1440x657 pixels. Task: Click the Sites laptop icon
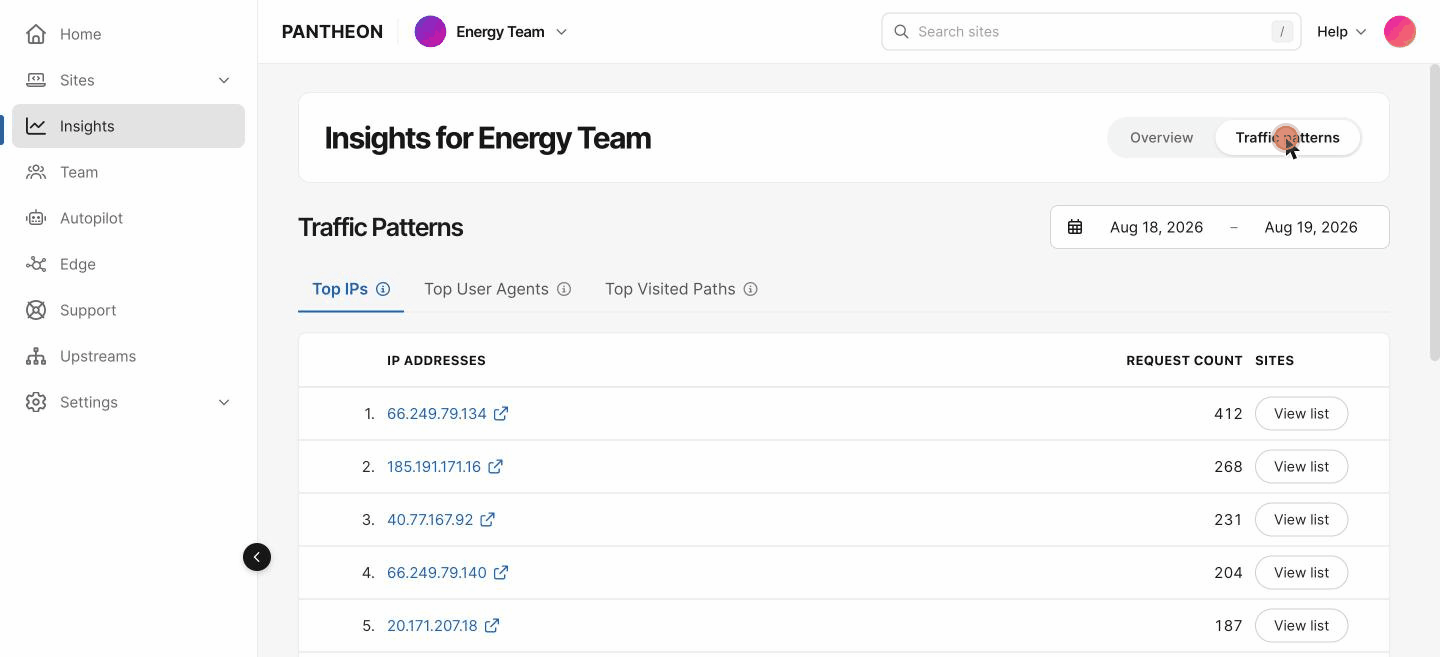click(36, 80)
